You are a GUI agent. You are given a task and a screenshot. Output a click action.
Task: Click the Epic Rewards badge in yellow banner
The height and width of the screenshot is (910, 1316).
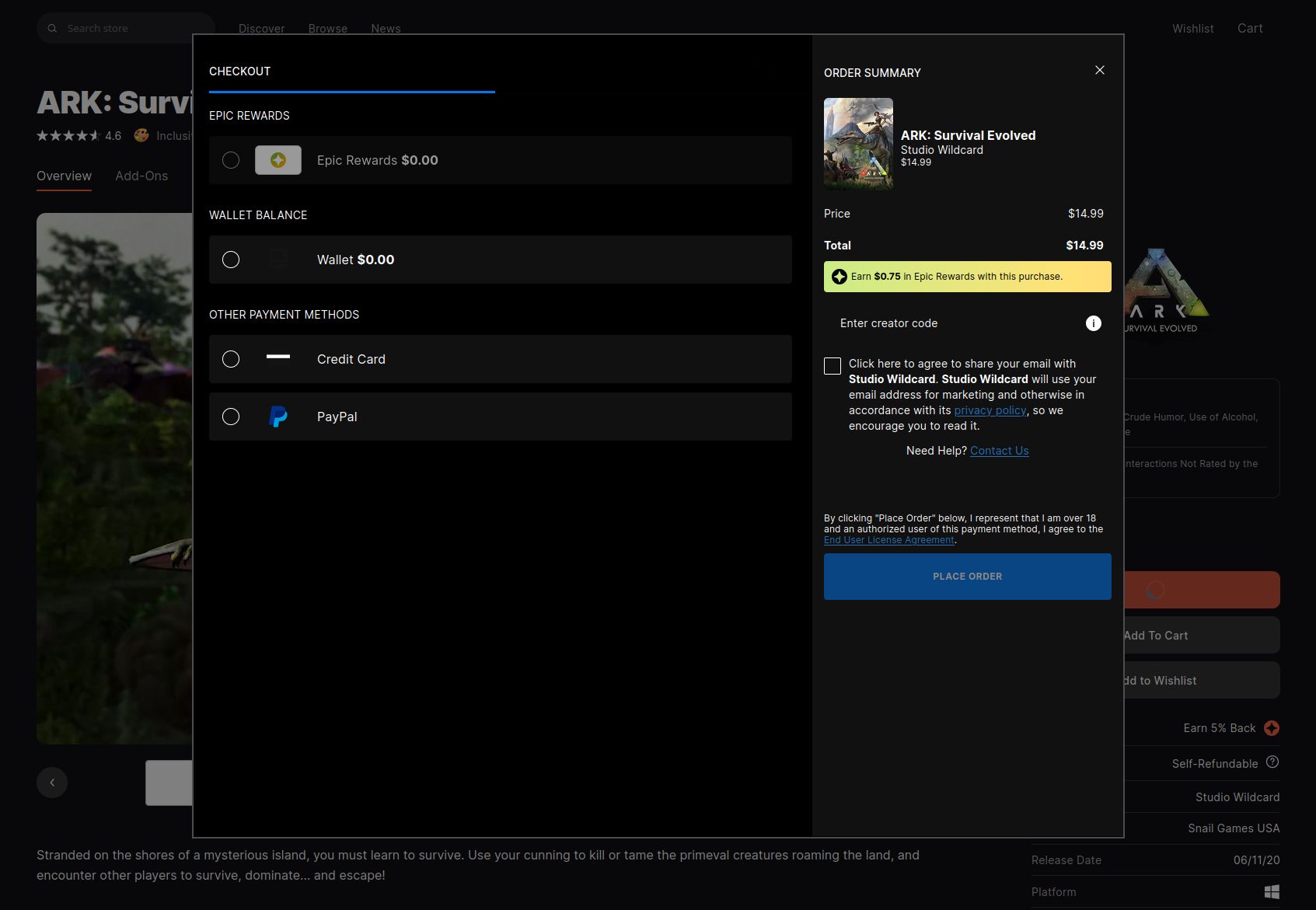[x=840, y=277]
